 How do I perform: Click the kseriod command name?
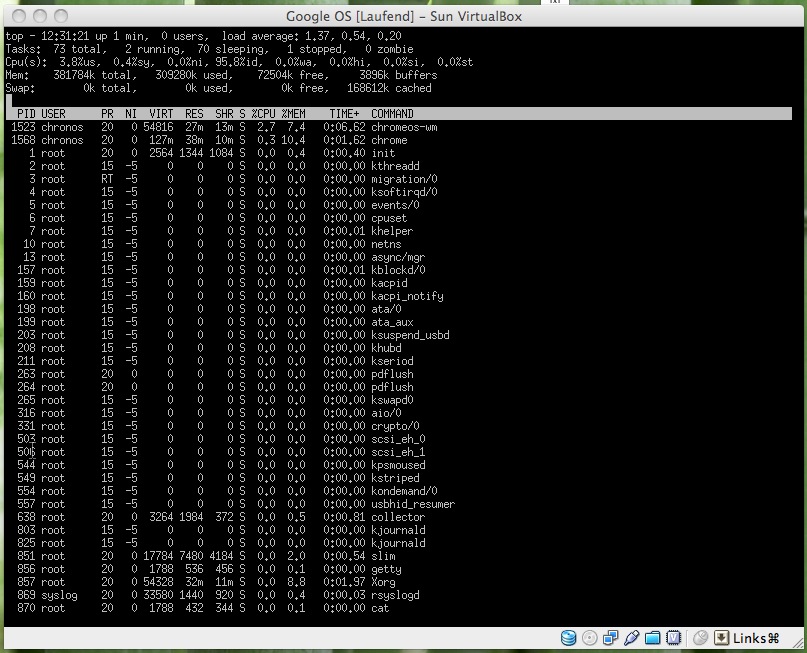[392, 361]
